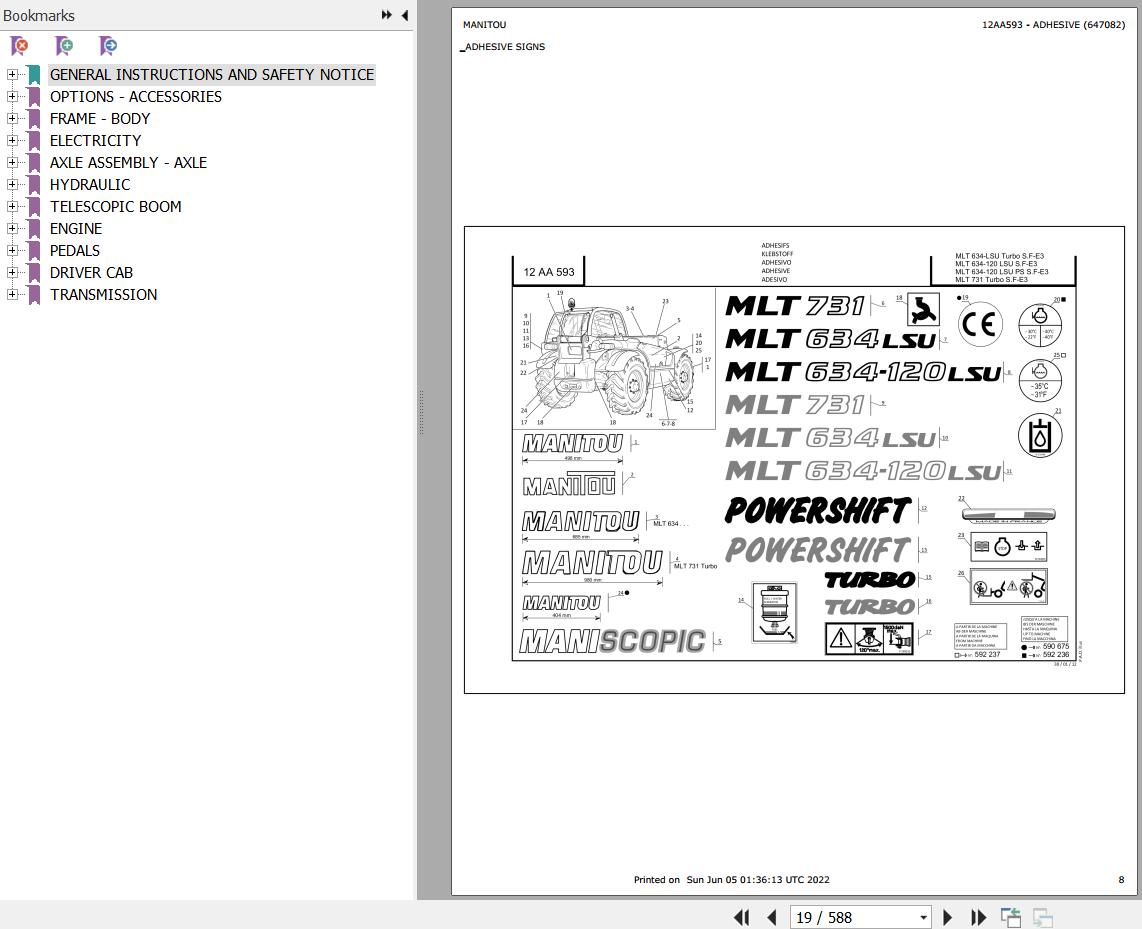The height and width of the screenshot is (929, 1142).
Task: Click bookmark icon beside ELECTRICITY
Action: [x=34, y=141]
